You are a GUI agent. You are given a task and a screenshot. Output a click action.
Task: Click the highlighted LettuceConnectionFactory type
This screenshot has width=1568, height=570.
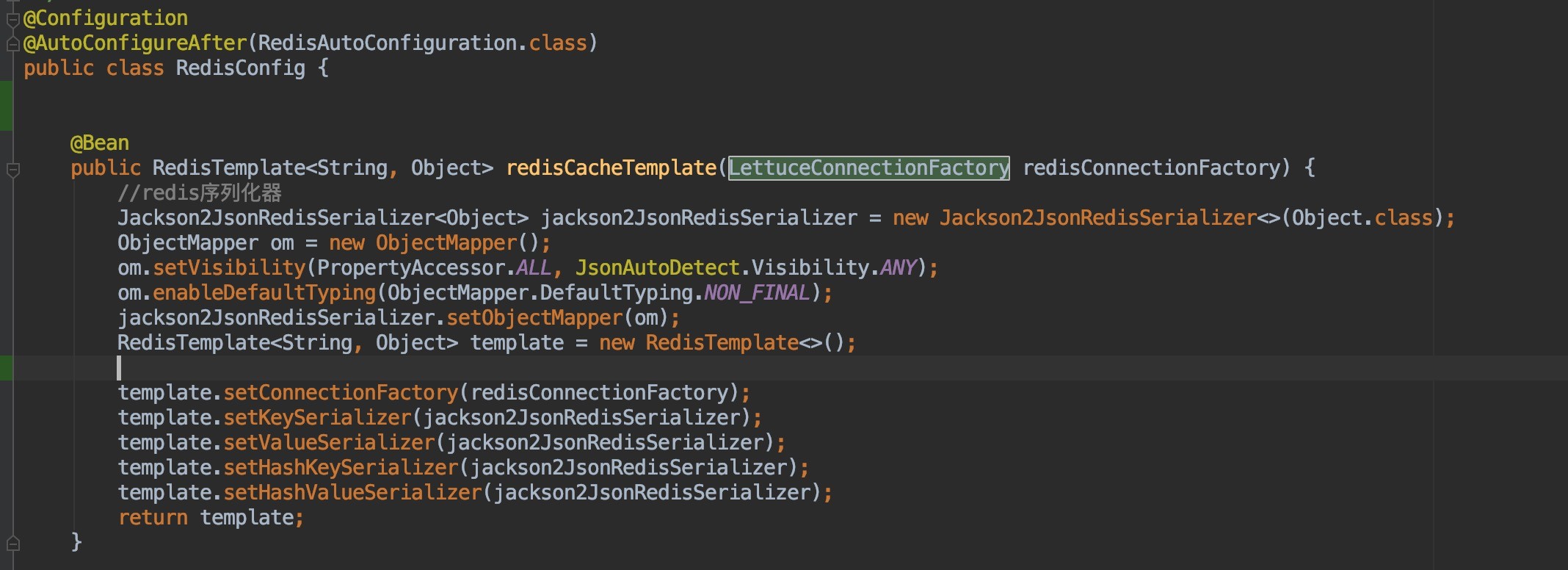(869, 168)
